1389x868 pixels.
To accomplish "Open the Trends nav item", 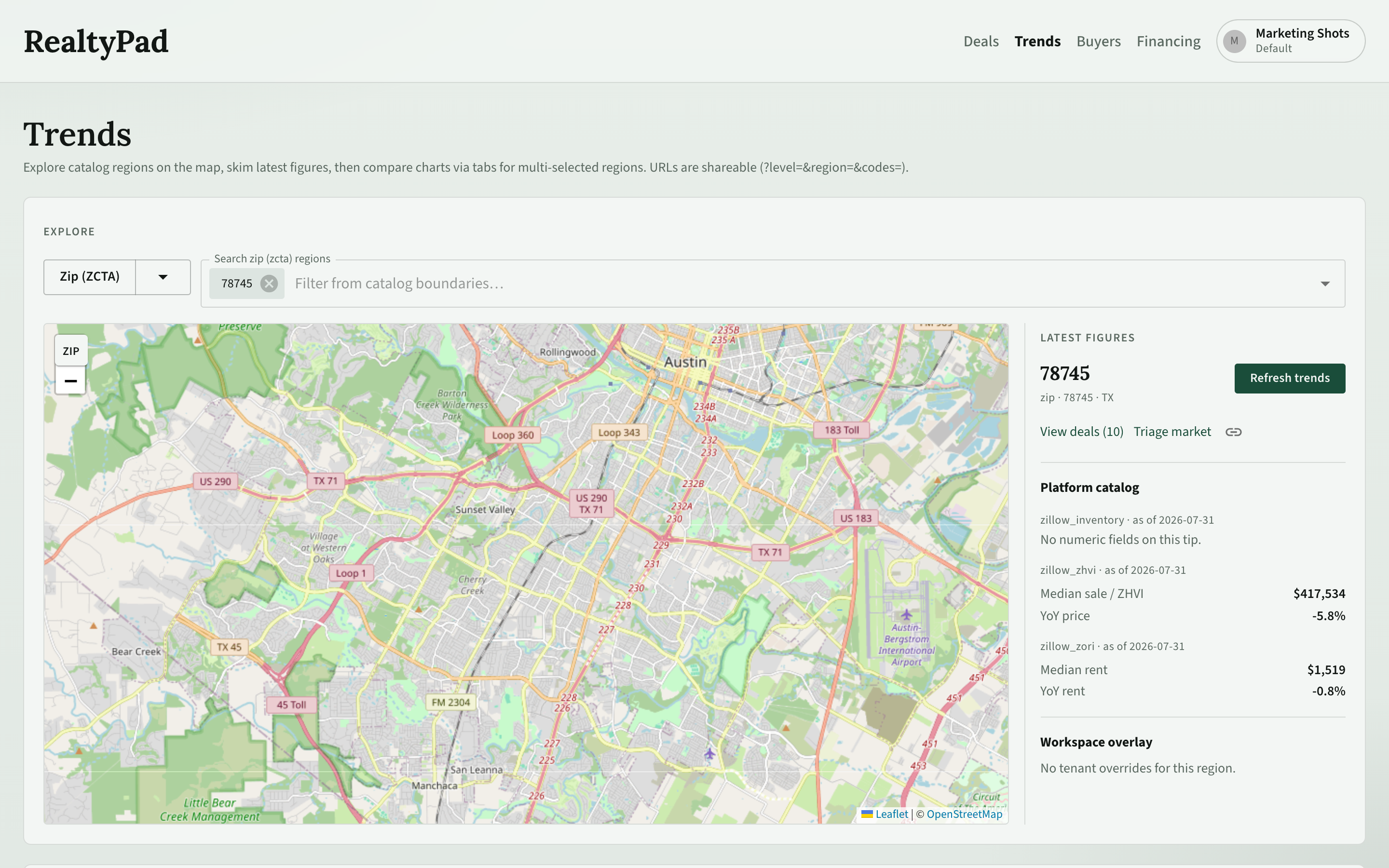I will 1037,41.
